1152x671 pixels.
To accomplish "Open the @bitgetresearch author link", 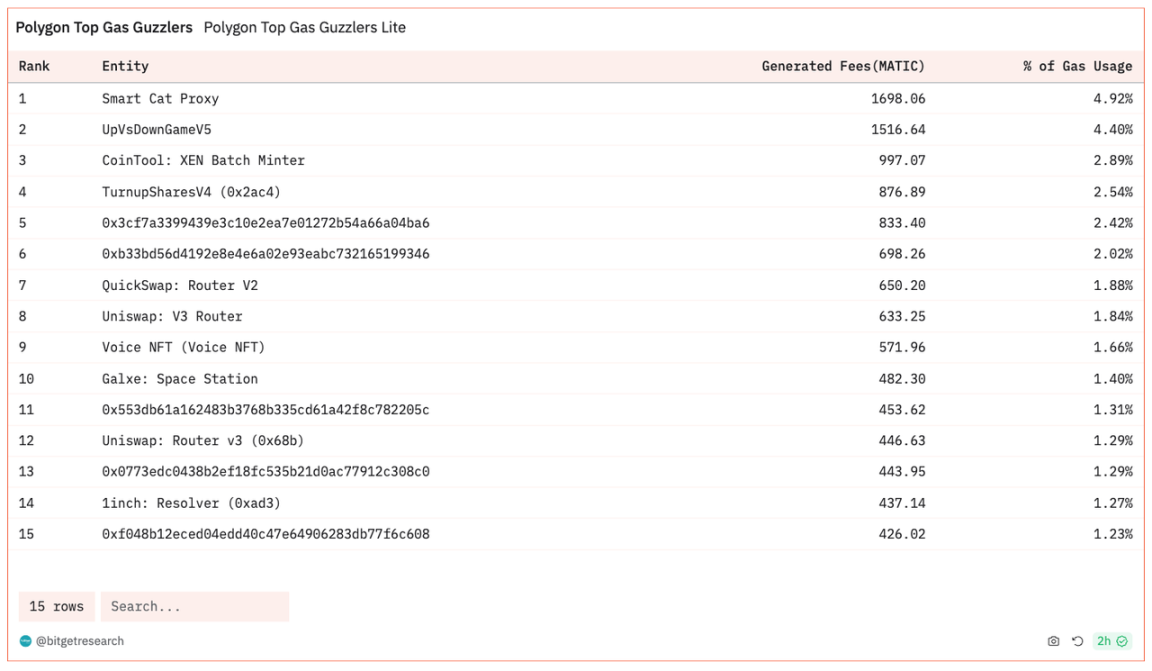I will 79,641.
